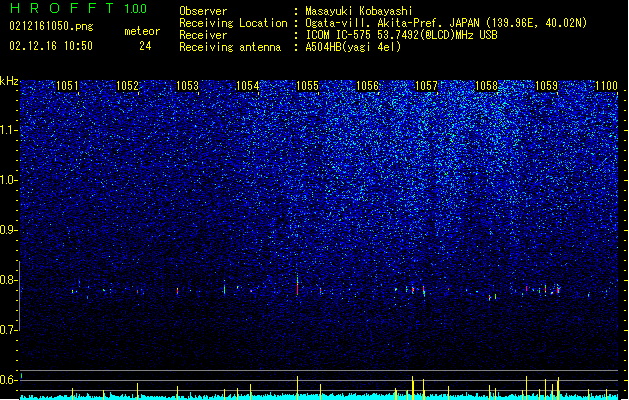This screenshot has width=629, height=400.
Task: Click the kHz axis unit label
Action: [9, 81]
